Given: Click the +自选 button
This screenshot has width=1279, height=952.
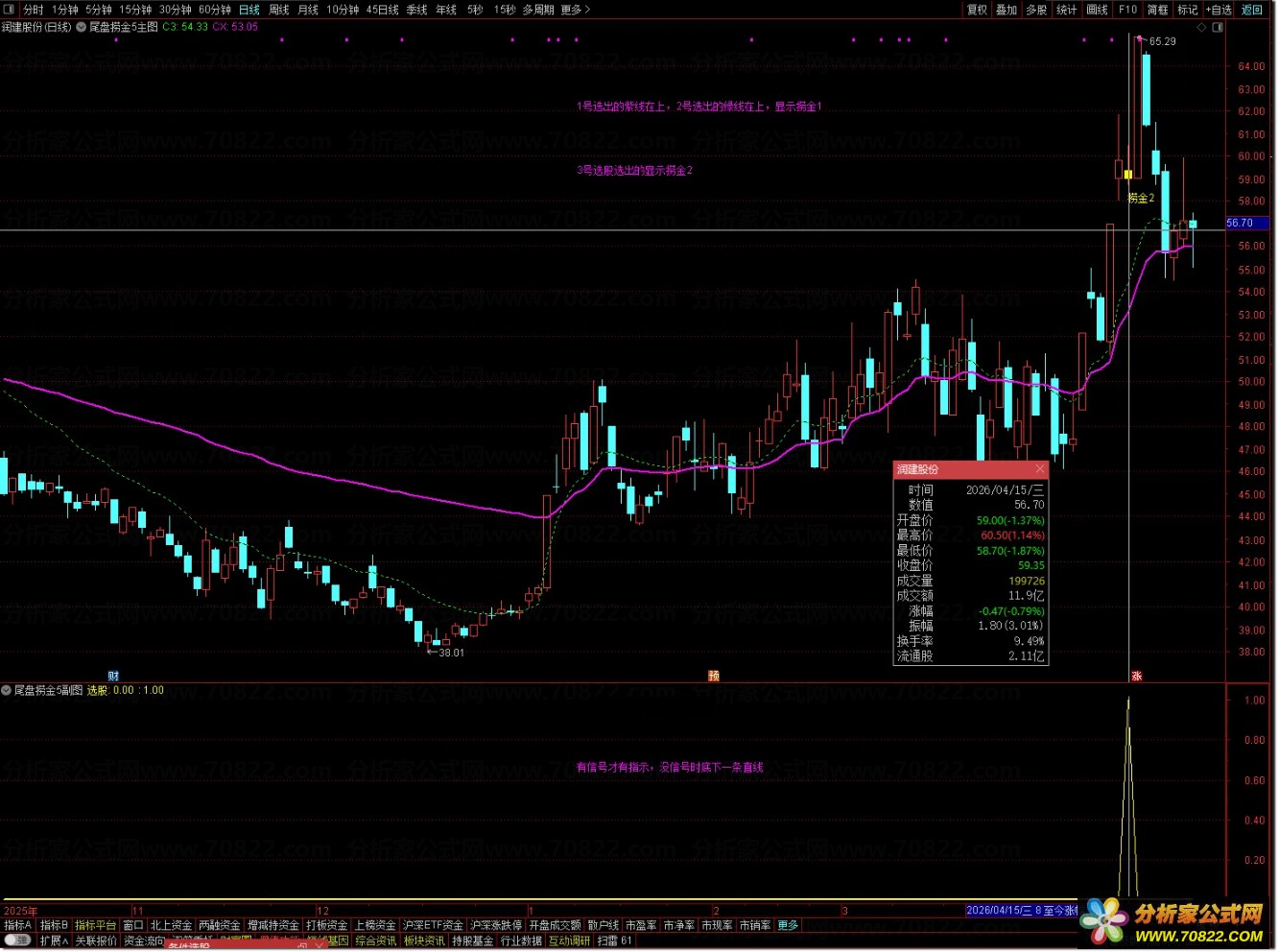Looking at the screenshot, I should click(1219, 10).
